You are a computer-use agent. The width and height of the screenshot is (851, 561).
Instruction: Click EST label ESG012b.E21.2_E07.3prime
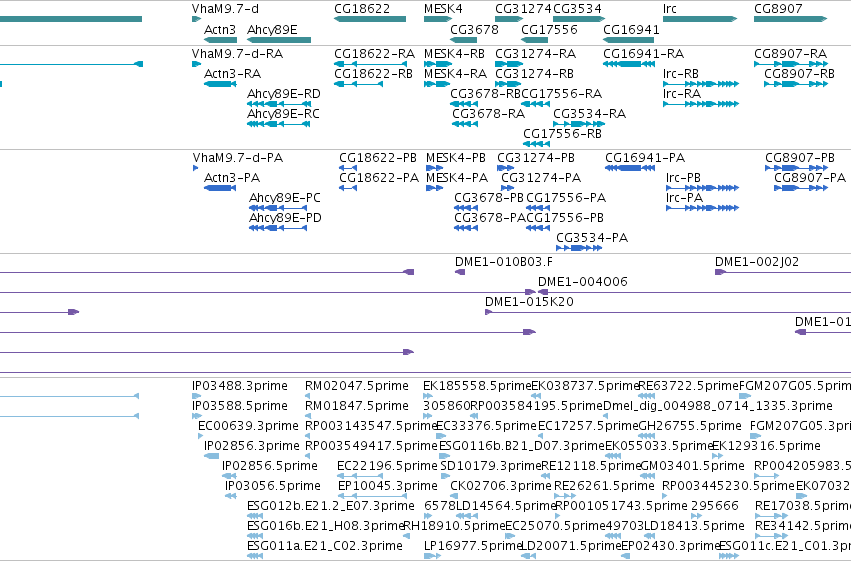coord(331,506)
